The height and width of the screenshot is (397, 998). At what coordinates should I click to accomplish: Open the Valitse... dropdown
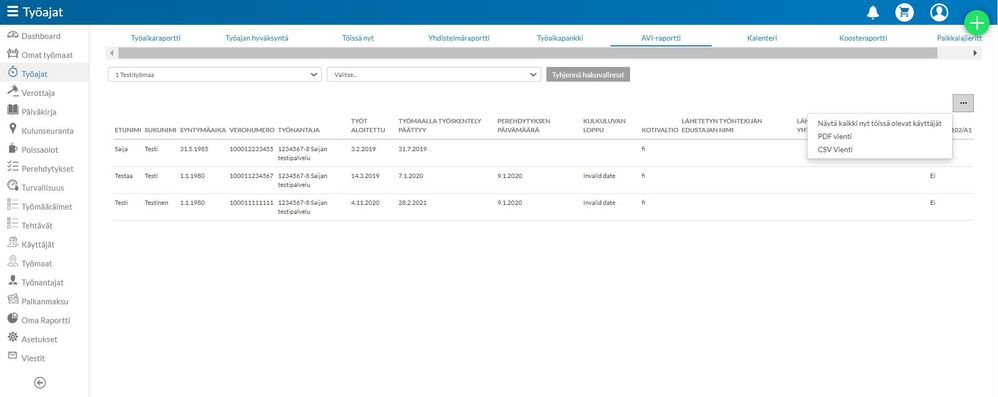click(434, 74)
